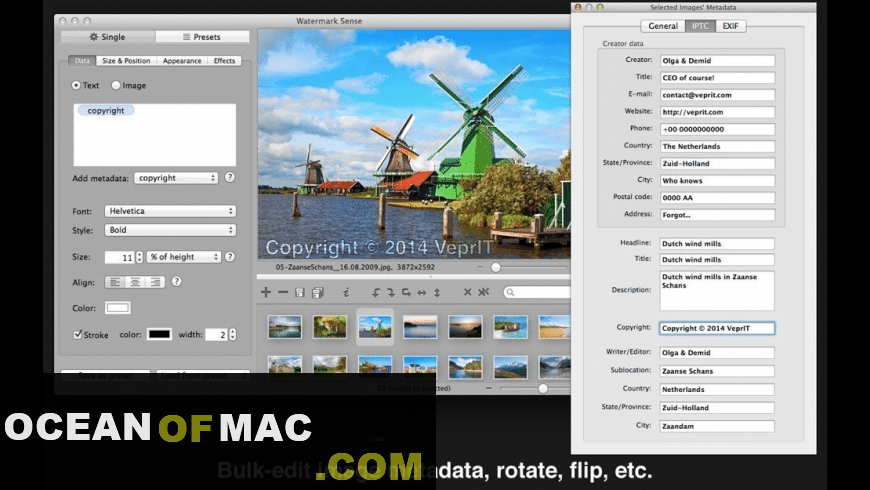Viewport: 870px width, 490px height.
Task: Open the Add metadata copyright dropdown
Action: pyautogui.click(x=176, y=178)
